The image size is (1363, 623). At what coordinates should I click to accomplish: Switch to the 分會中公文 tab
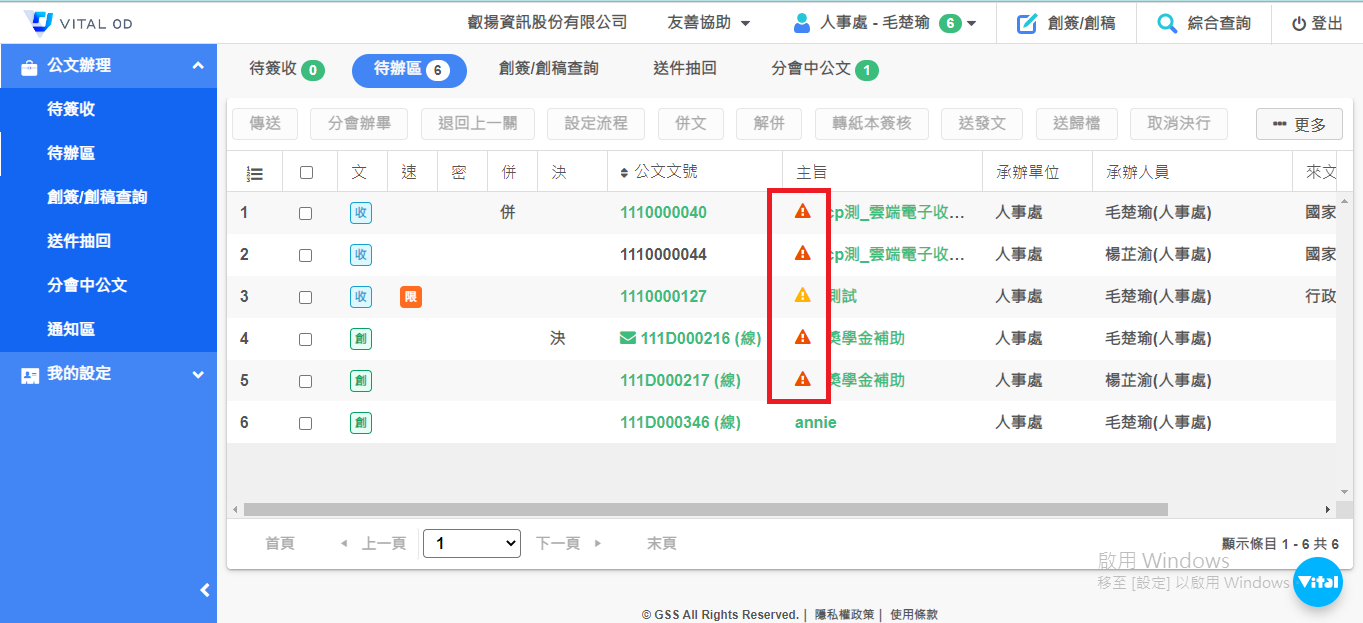[x=823, y=69]
